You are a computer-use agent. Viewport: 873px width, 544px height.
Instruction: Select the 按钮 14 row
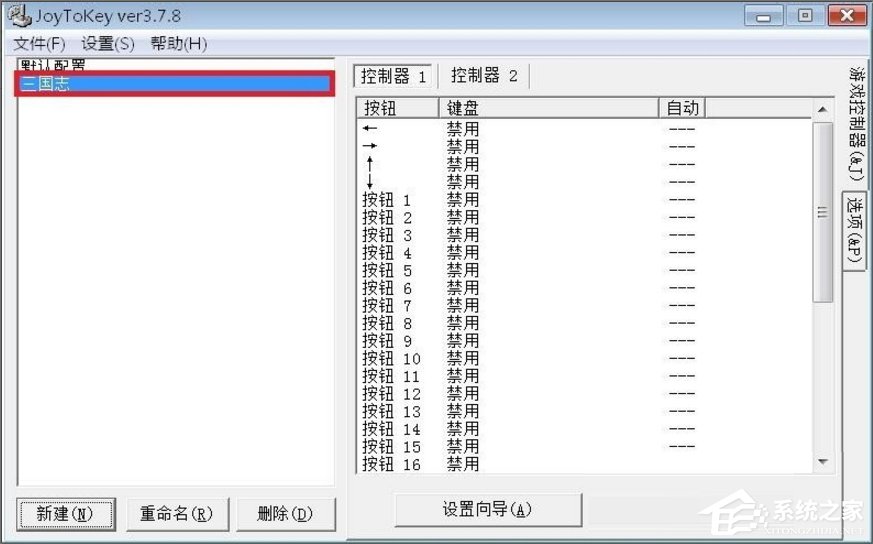point(584,429)
